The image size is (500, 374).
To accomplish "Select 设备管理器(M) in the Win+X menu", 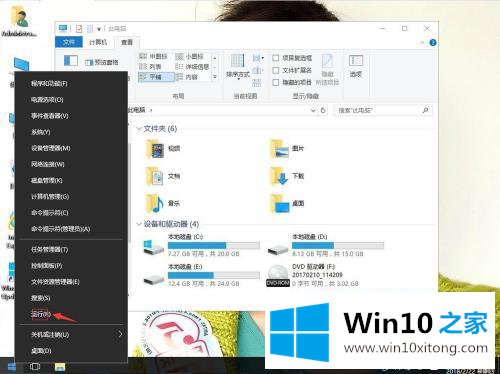I will (51, 148).
